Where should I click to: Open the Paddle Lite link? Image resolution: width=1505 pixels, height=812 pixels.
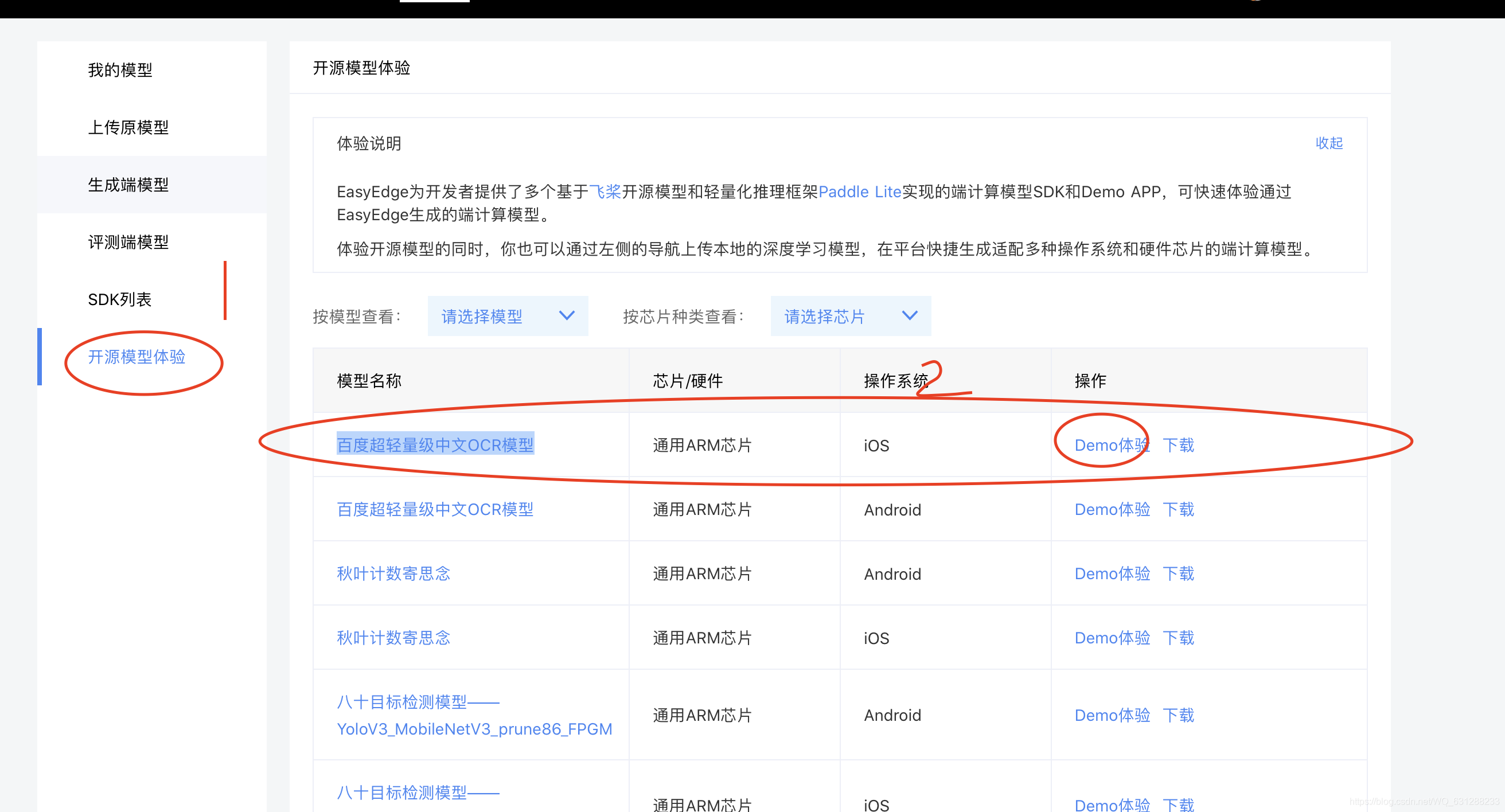[859, 192]
